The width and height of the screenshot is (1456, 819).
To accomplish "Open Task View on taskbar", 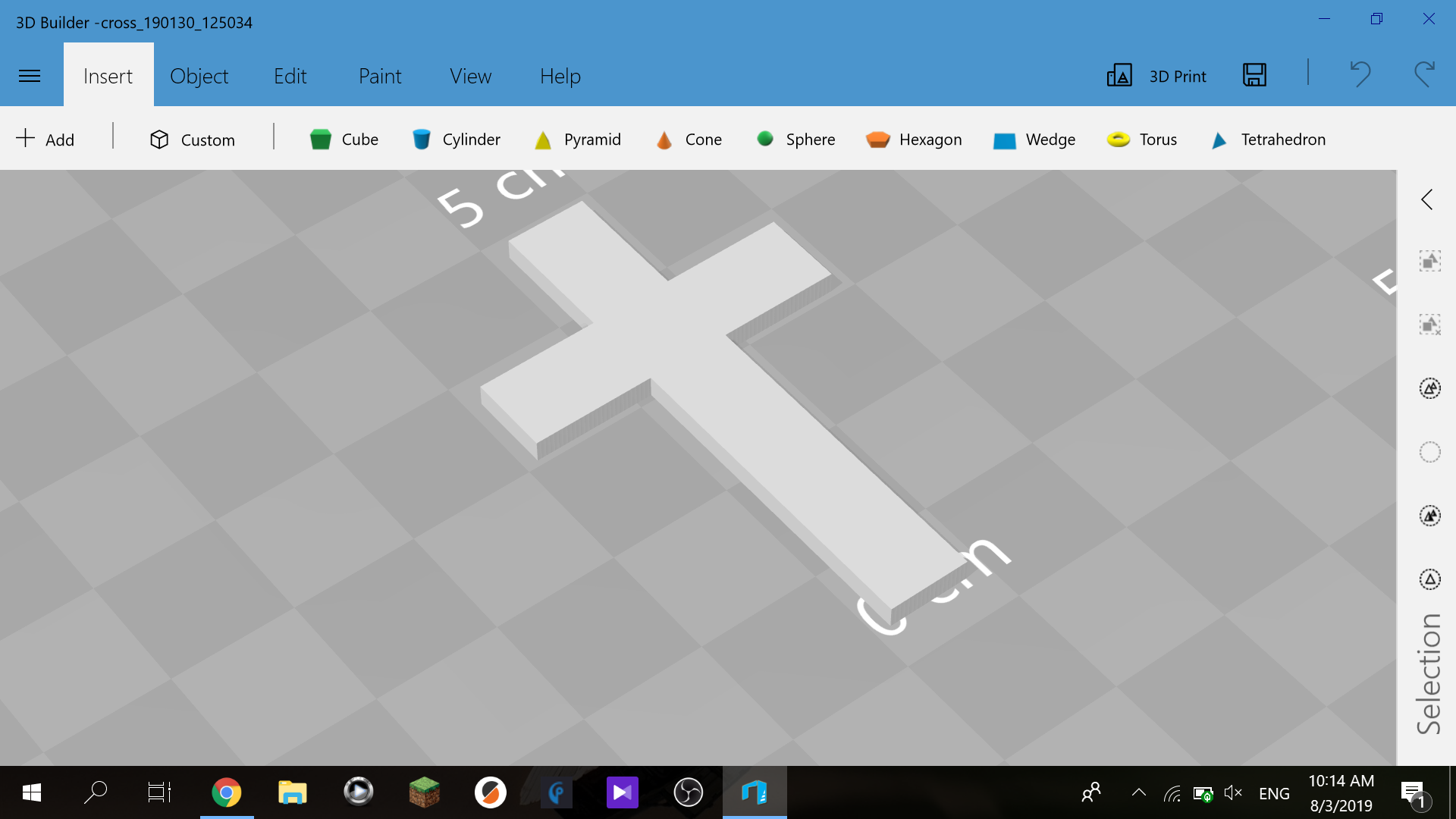I will coord(159,792).
